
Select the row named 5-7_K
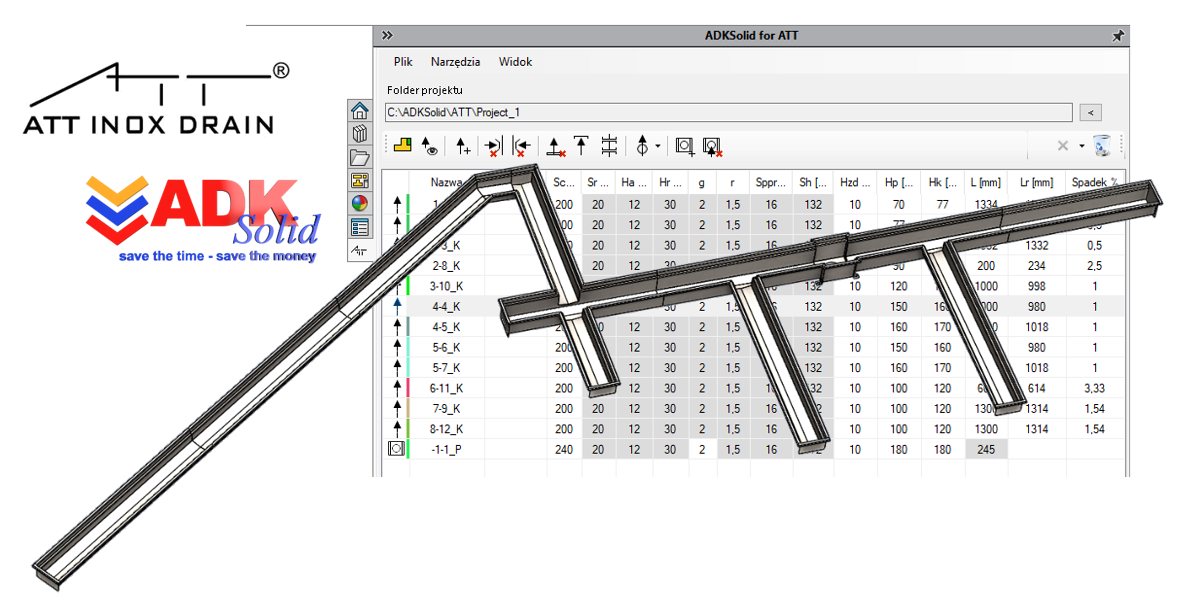pos(752,368)
